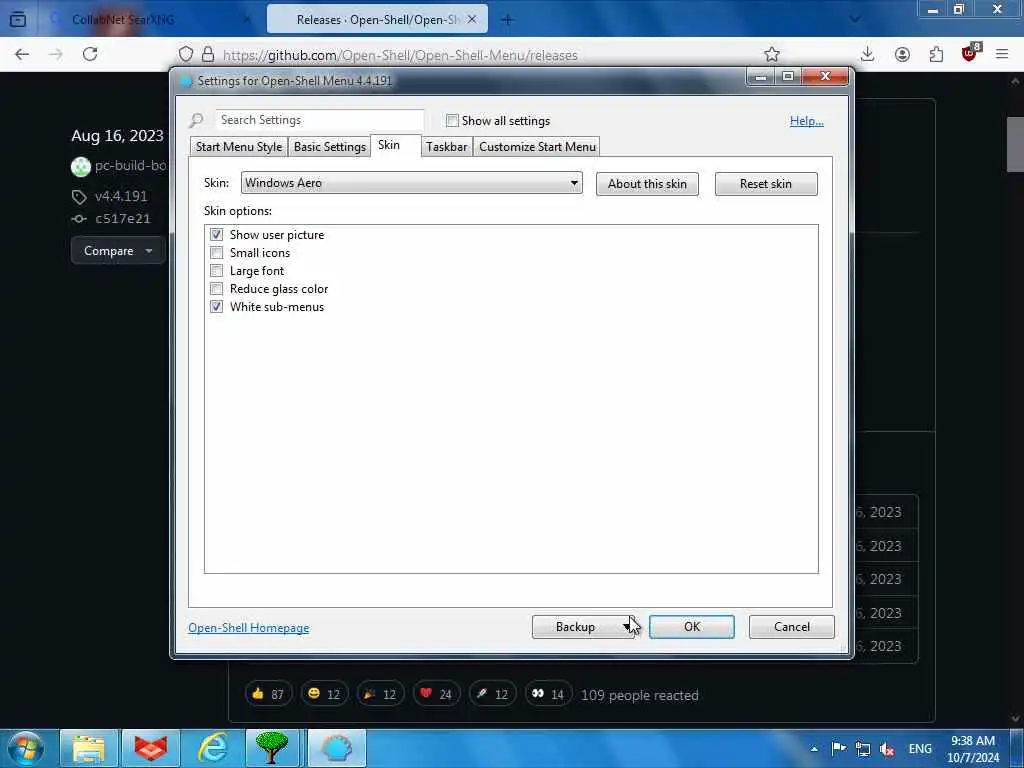Reload the GitHub releases page
Screen dimensions: 1024x768
click(90, 54)
